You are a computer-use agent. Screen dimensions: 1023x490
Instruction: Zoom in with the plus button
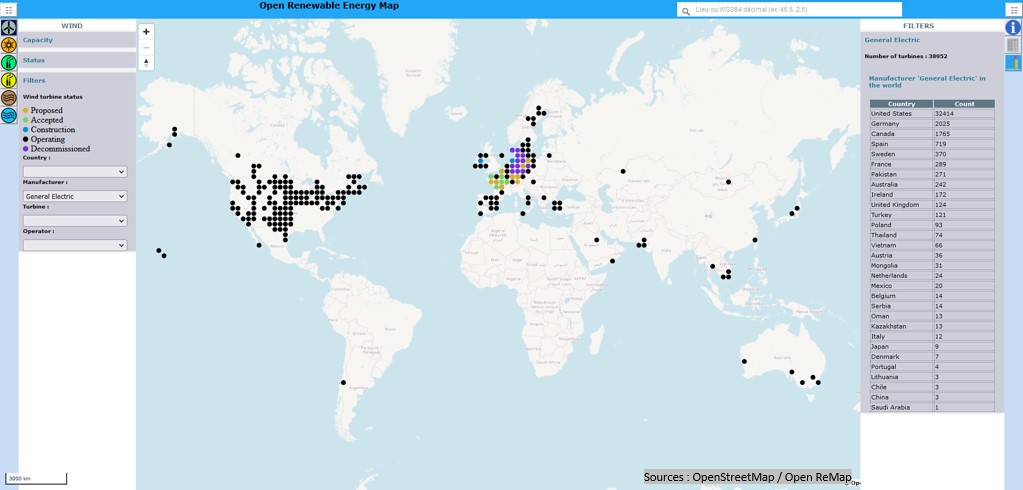pyautogui.click(x=146, y=31)
